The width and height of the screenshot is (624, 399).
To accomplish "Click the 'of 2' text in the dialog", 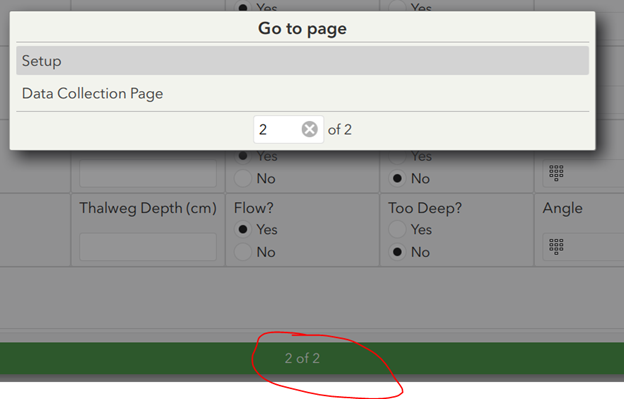I will [339, 130].
